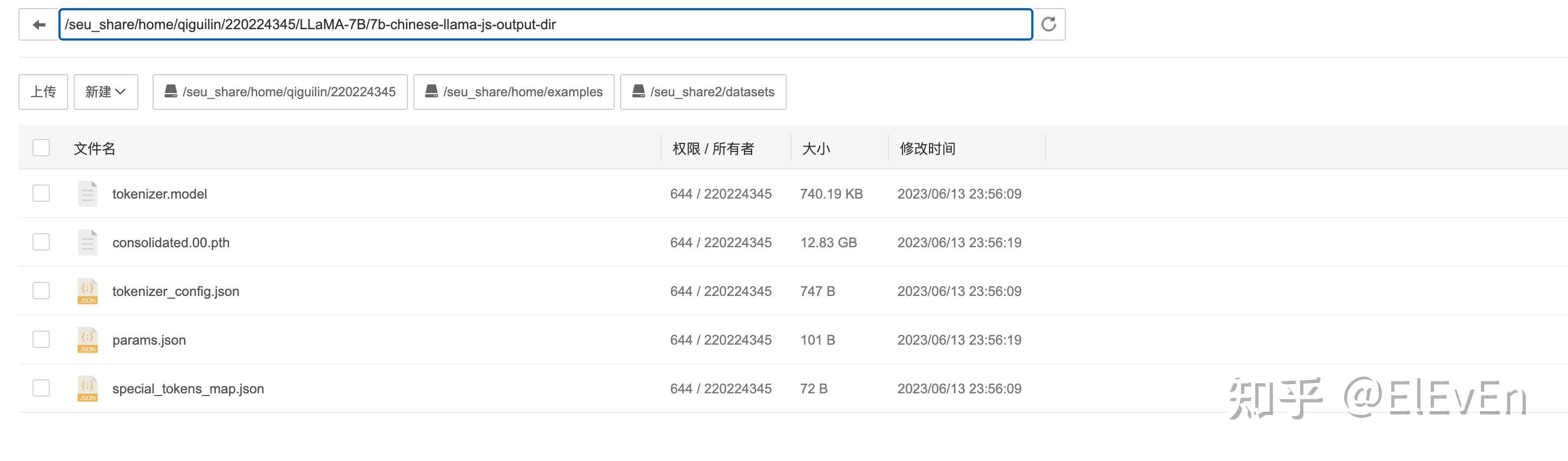Sort by the 文件名 column header
This screenshot has width=1568, height=461.
[94, 149]
